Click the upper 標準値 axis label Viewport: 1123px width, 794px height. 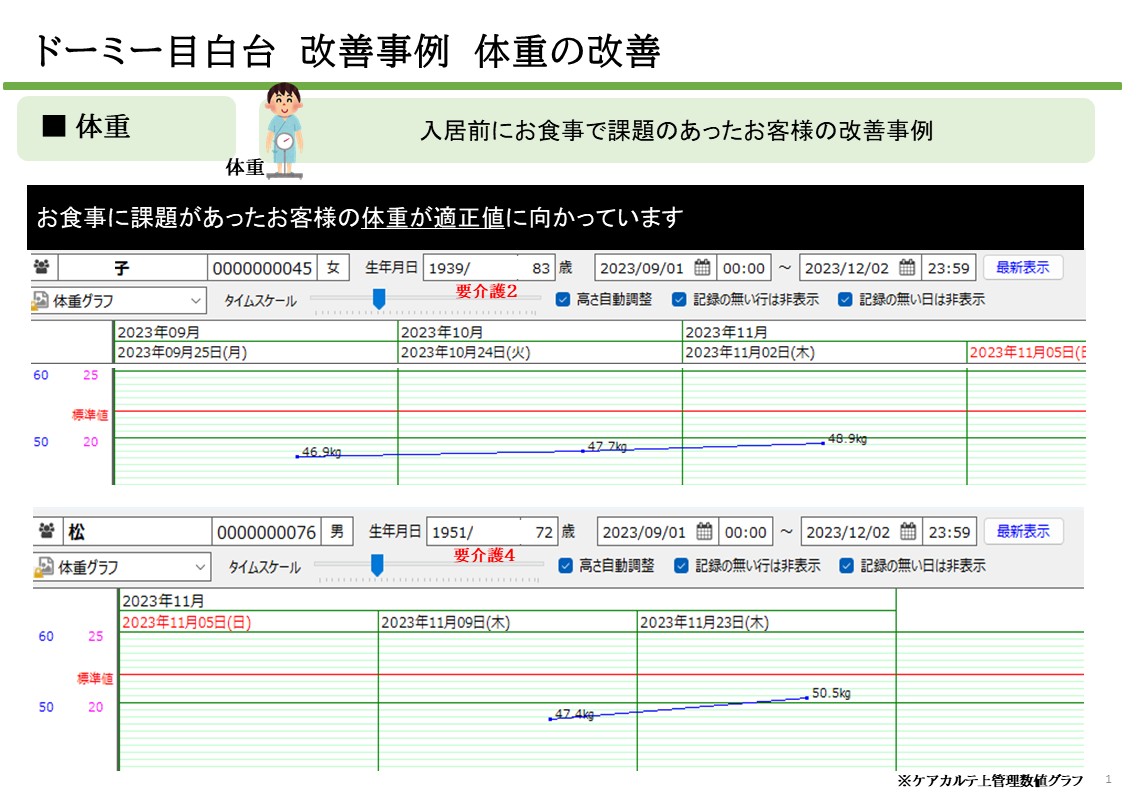pyautogui.click(x=90, y=415)
